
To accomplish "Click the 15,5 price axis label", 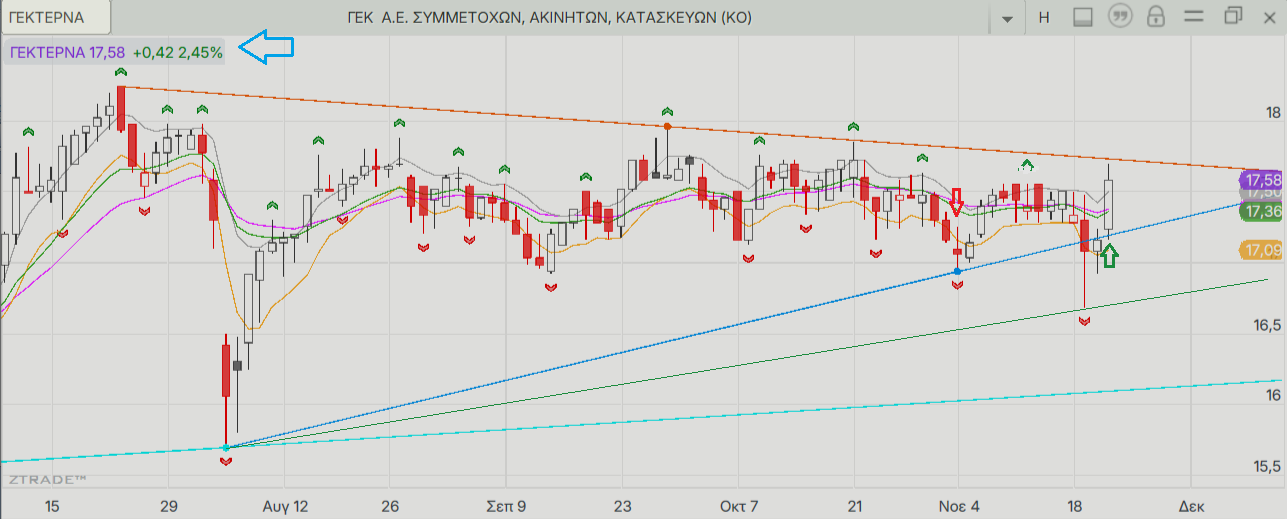I will click(x=1267, y=467).
